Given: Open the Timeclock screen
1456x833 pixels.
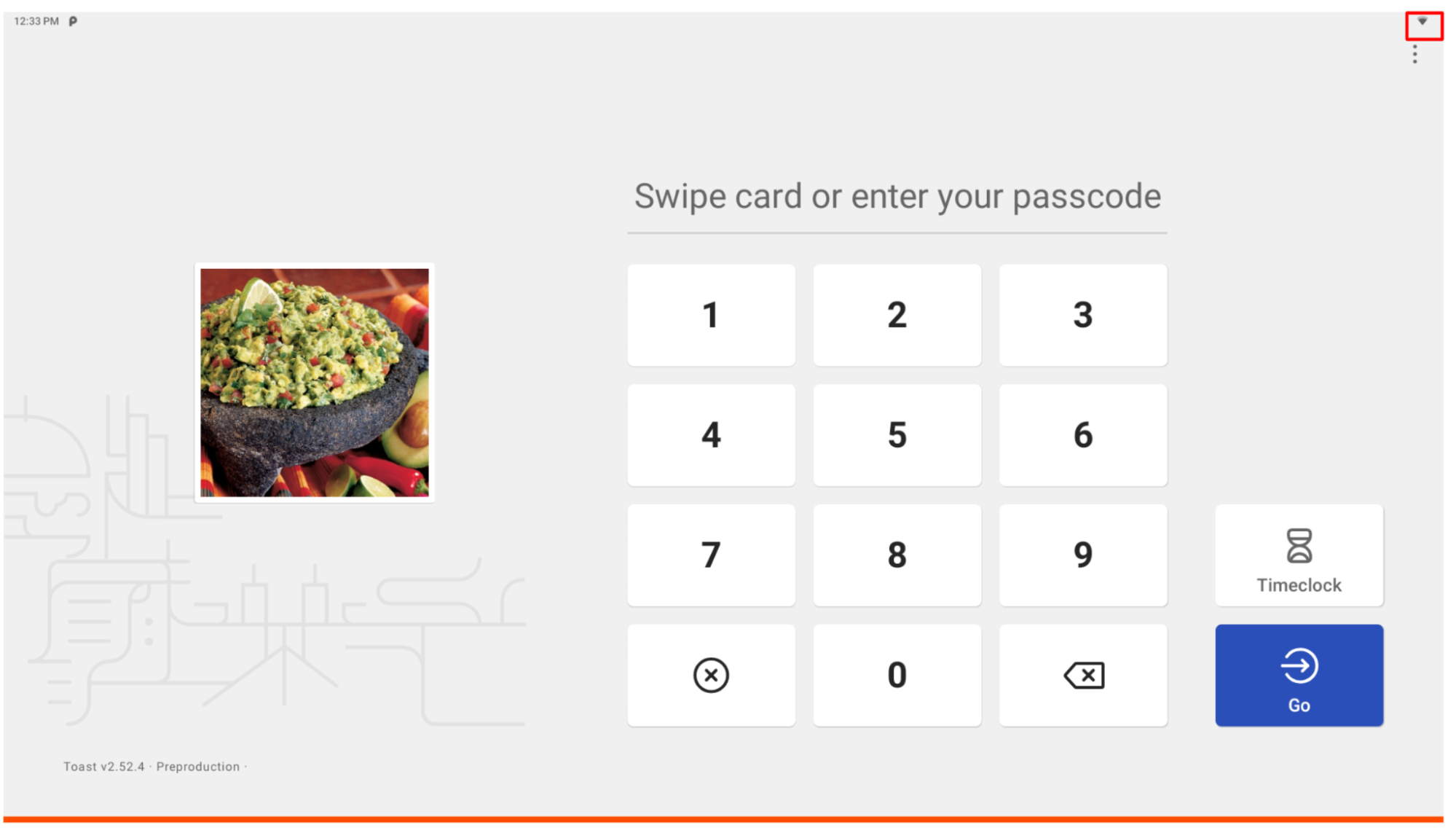Looking at the screenshot, I should [x=1299, y=555].
